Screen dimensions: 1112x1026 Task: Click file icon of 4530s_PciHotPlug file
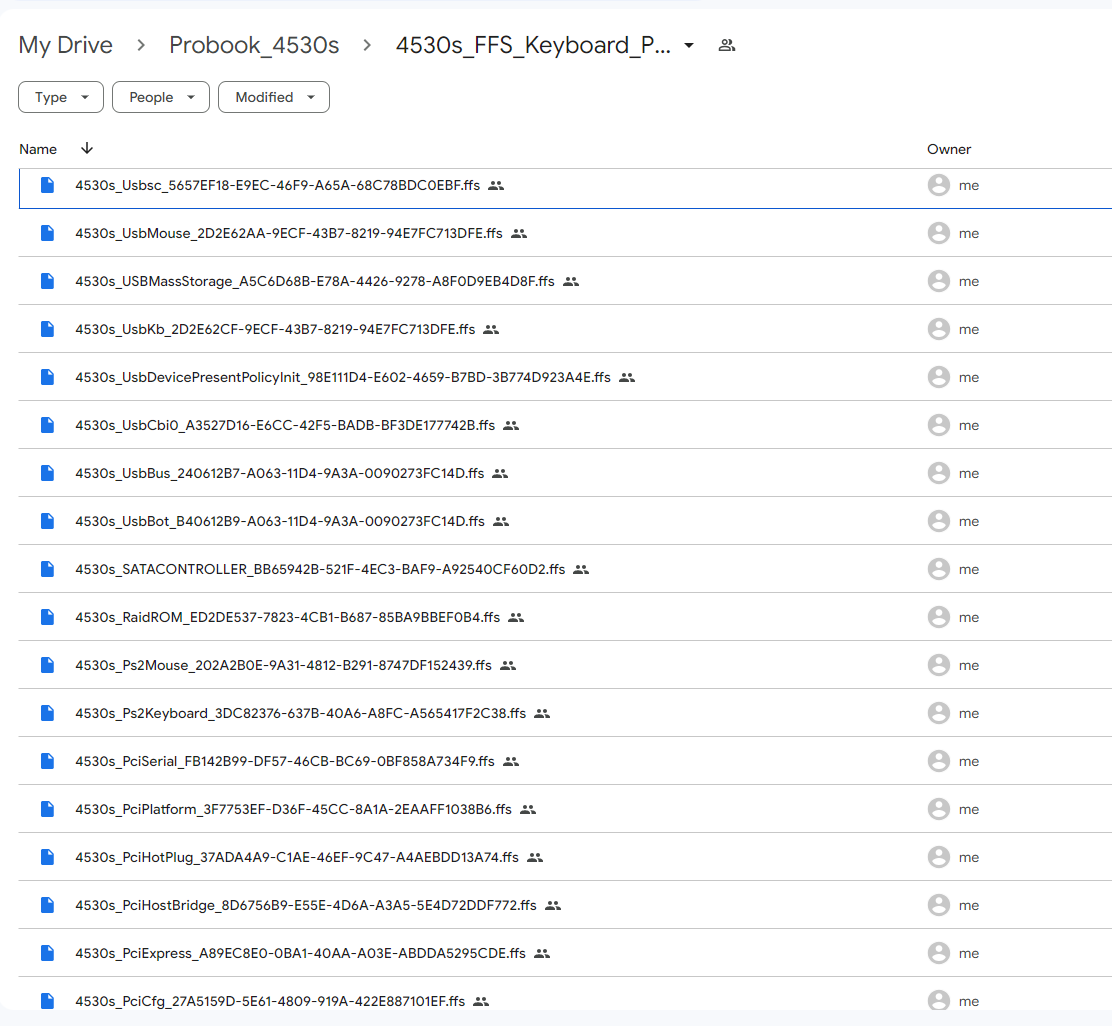click(x=48, y=857)
